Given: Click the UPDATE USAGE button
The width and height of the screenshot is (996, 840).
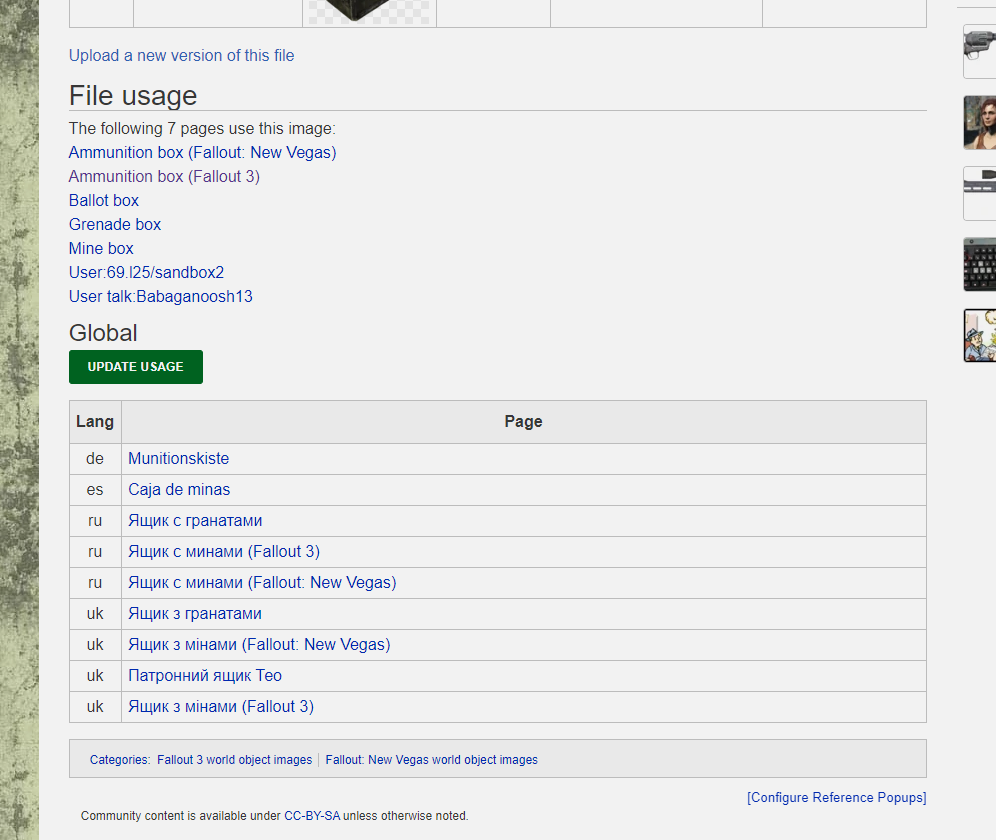Looking at the screenshot, I should [136, 367].
